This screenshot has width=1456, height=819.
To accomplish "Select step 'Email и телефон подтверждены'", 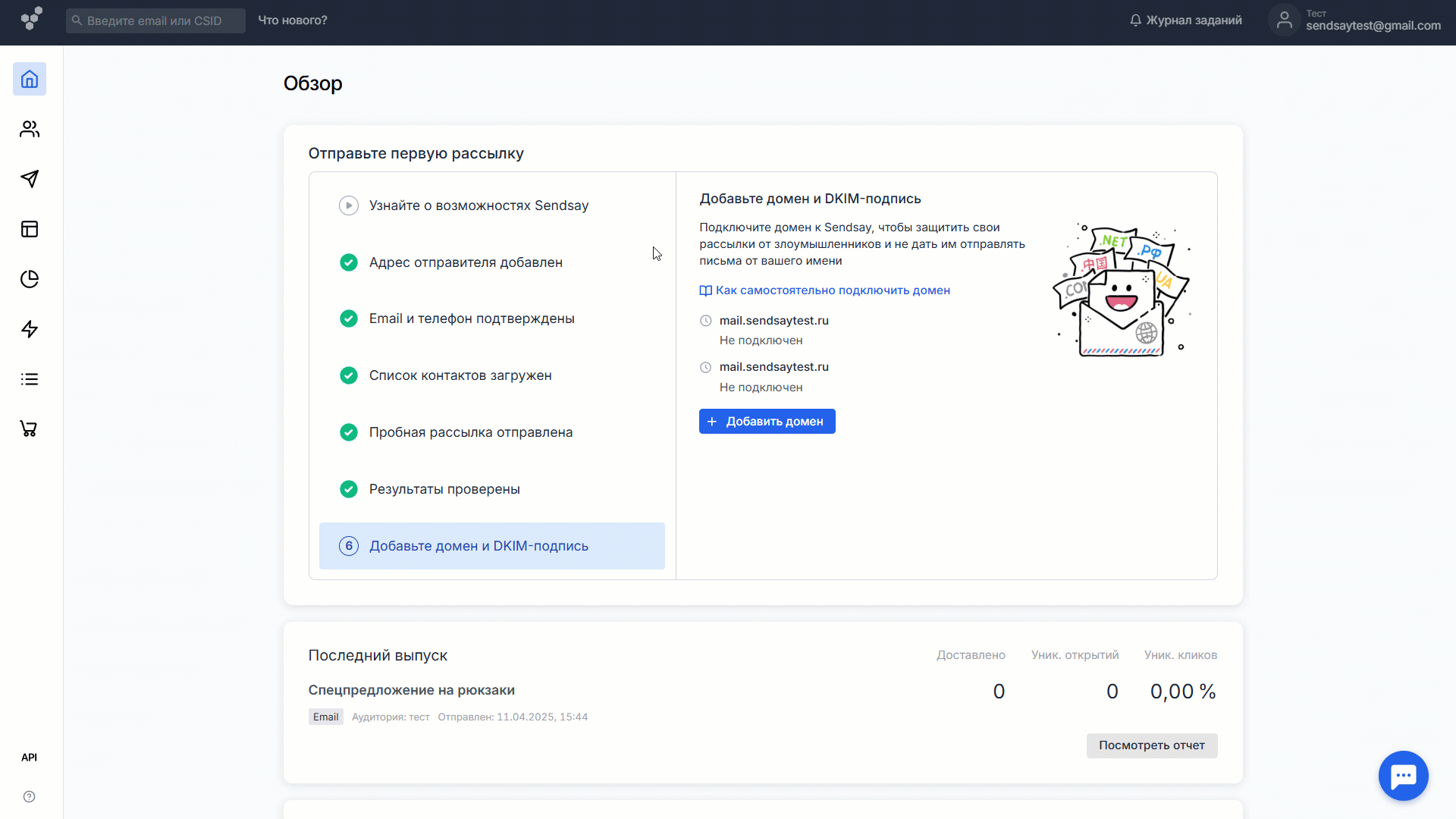I will [x=471, y=318].
